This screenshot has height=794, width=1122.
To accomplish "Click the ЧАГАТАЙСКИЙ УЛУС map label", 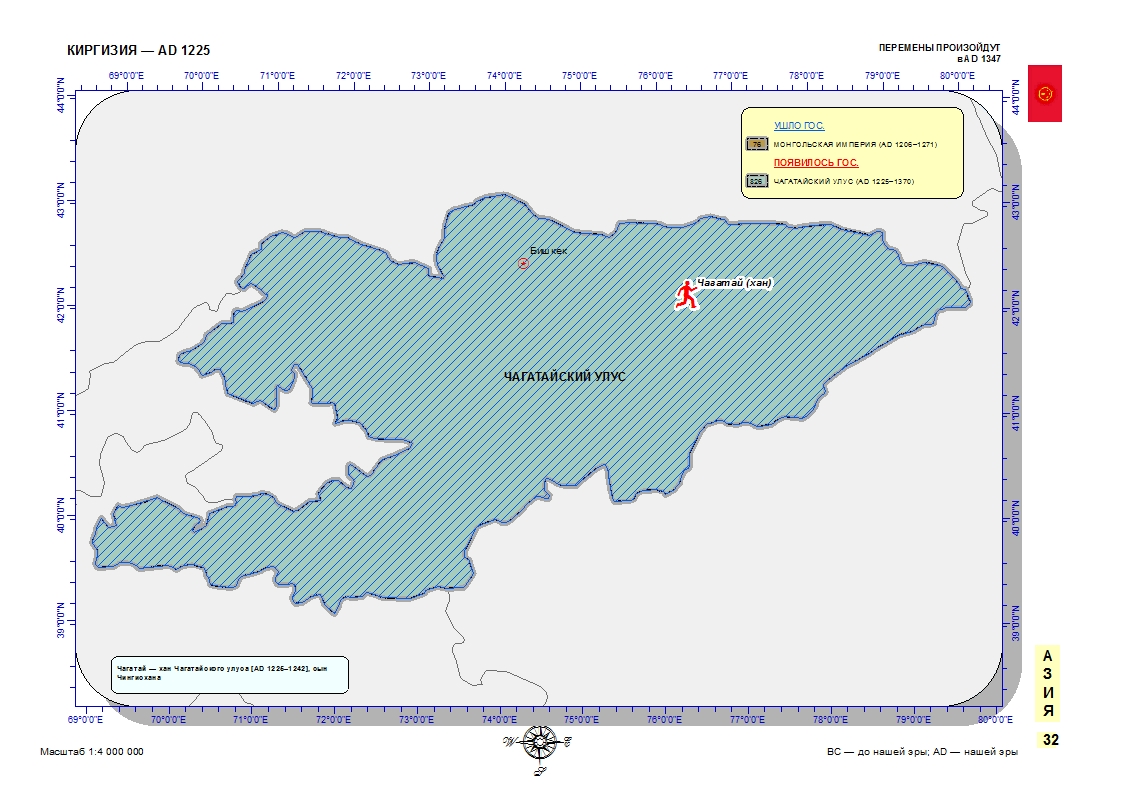I will coord(565,377).
